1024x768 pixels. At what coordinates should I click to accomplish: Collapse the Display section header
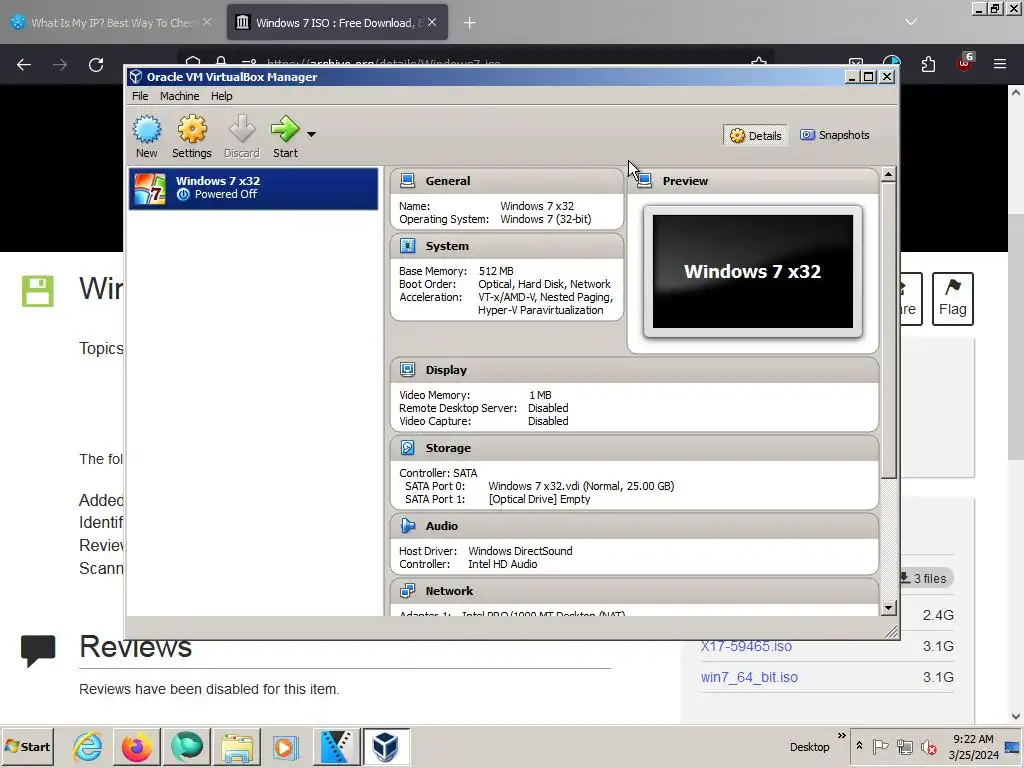tap(634, 370)
